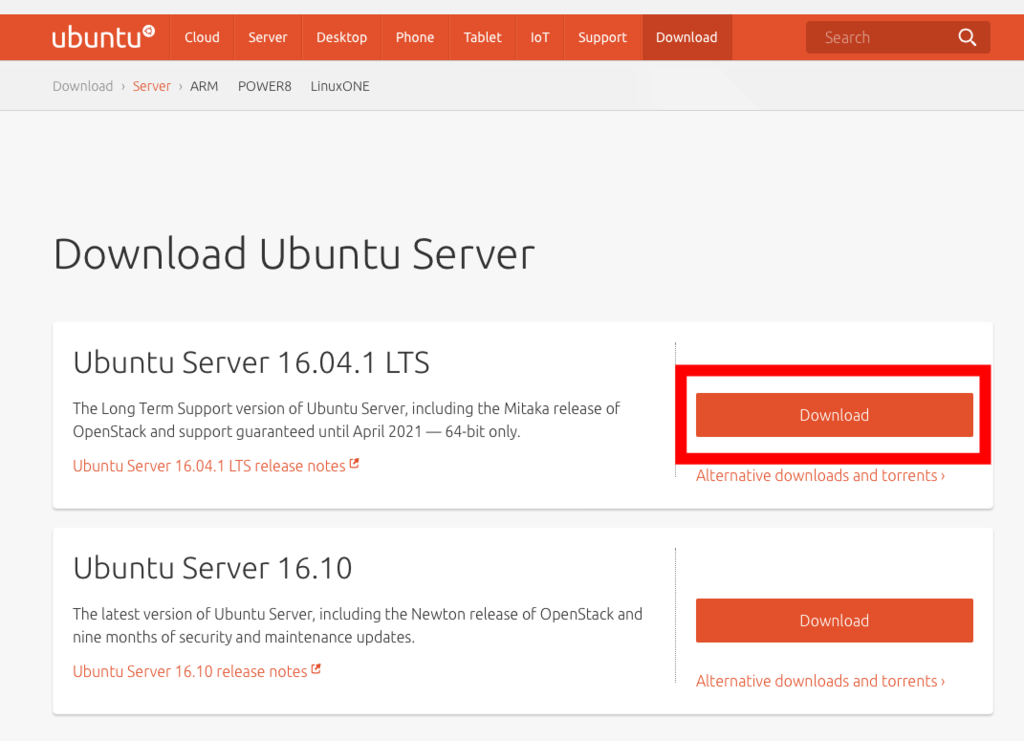Select the Download tab in top navigation
The image size is (1024, 741).
(687, 37)
